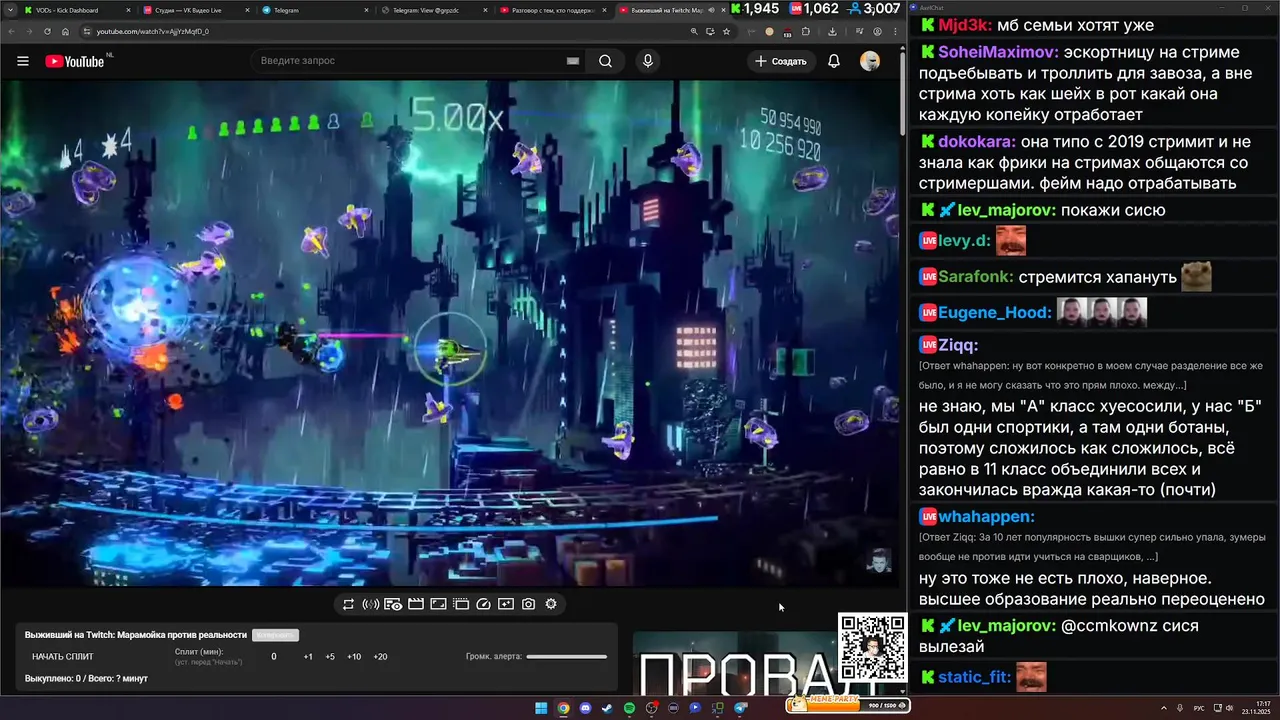Add +20 minutes to split
Viewport: 1280px width, 720px height.
coord(380,657)
